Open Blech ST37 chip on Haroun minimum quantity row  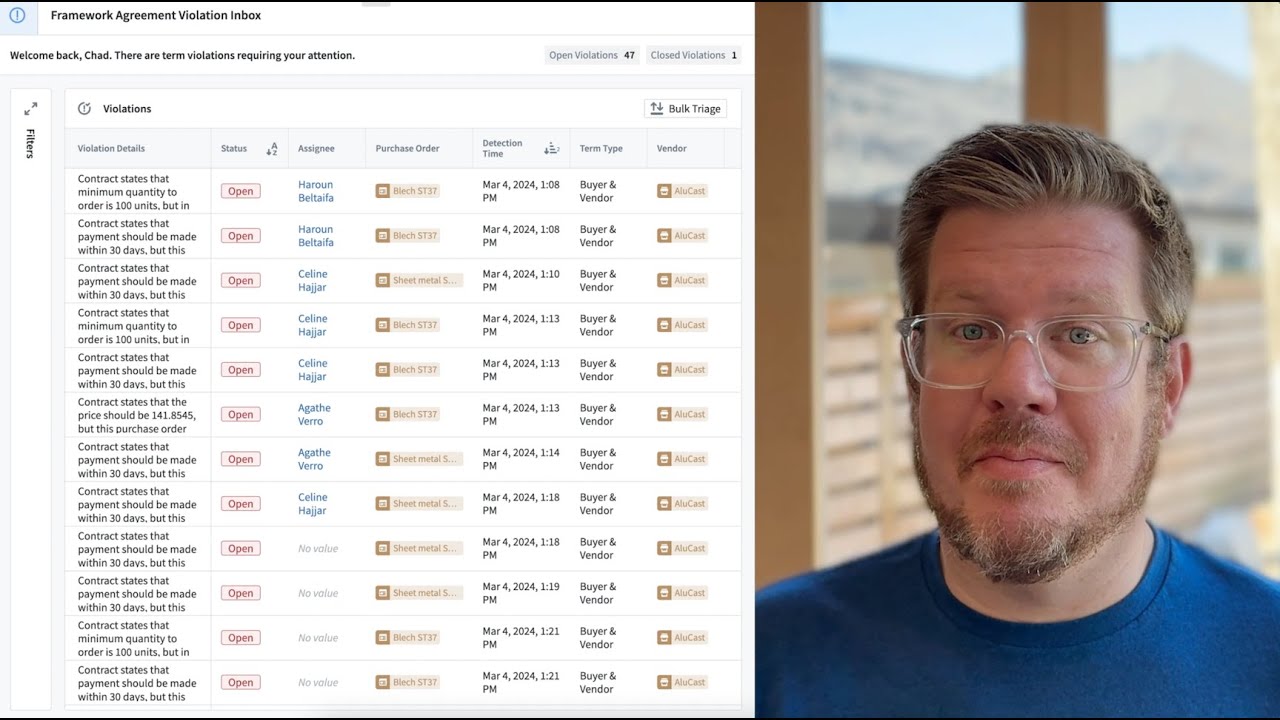tap(409, 191)
